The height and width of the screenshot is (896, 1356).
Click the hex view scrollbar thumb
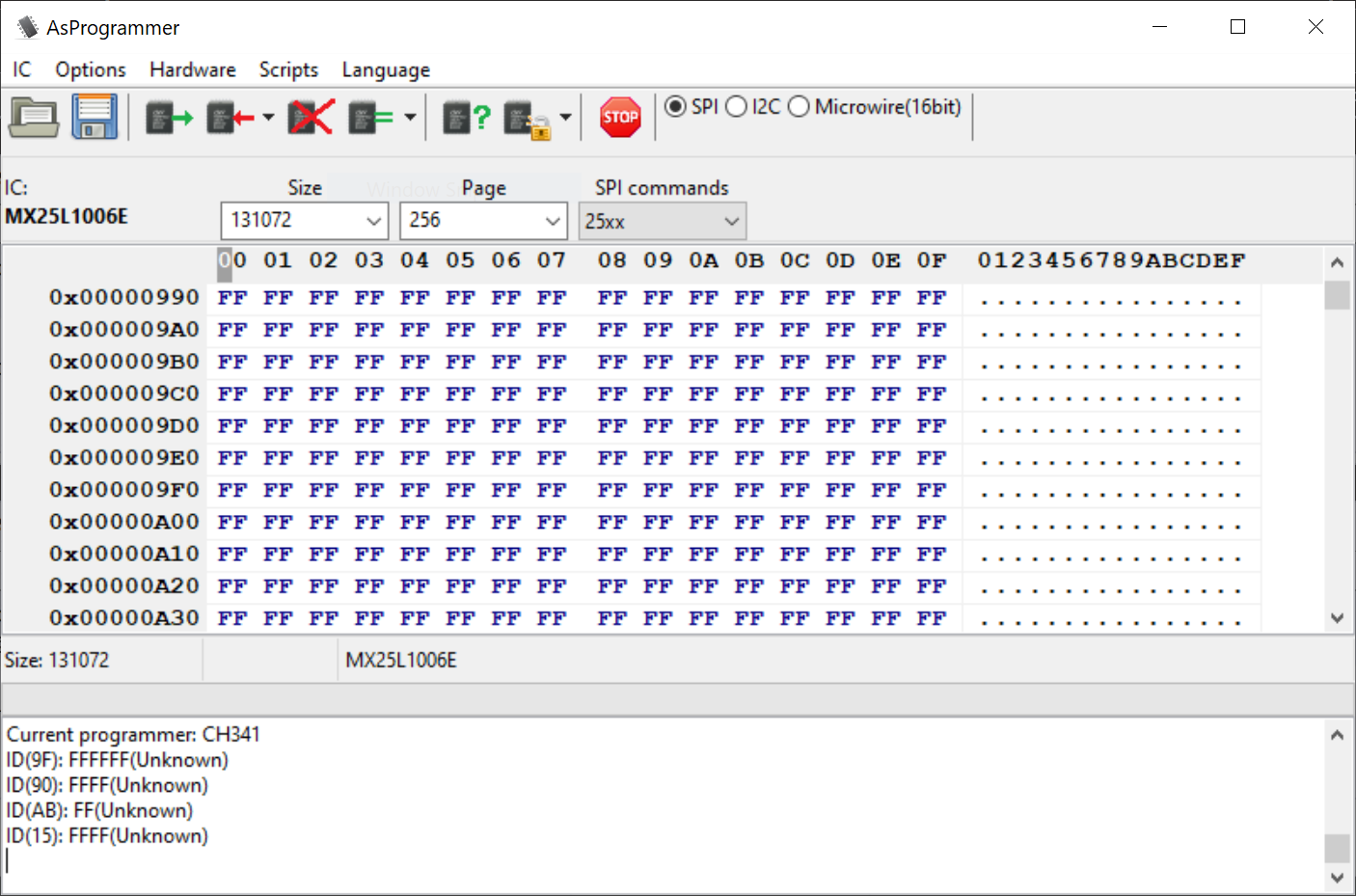tap(1337, 295)
